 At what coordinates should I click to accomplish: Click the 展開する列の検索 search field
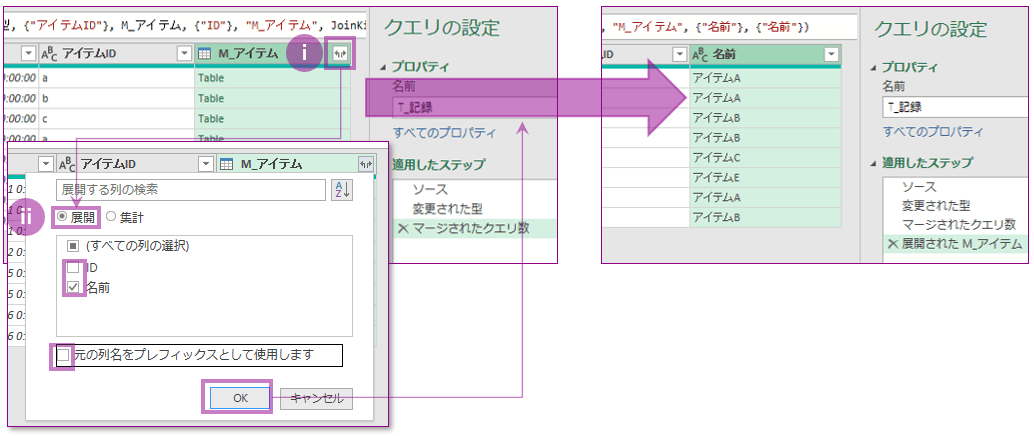pos(190,190)
